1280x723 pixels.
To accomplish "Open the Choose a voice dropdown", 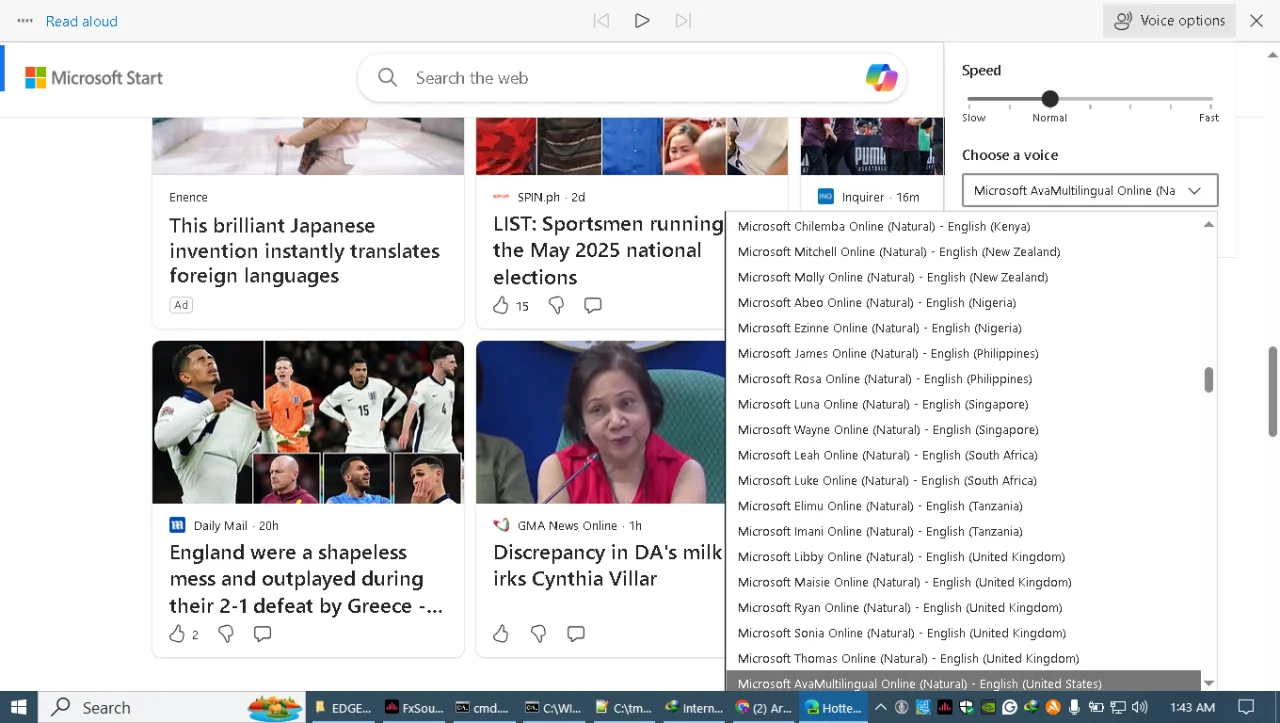I will point(1090,190).
